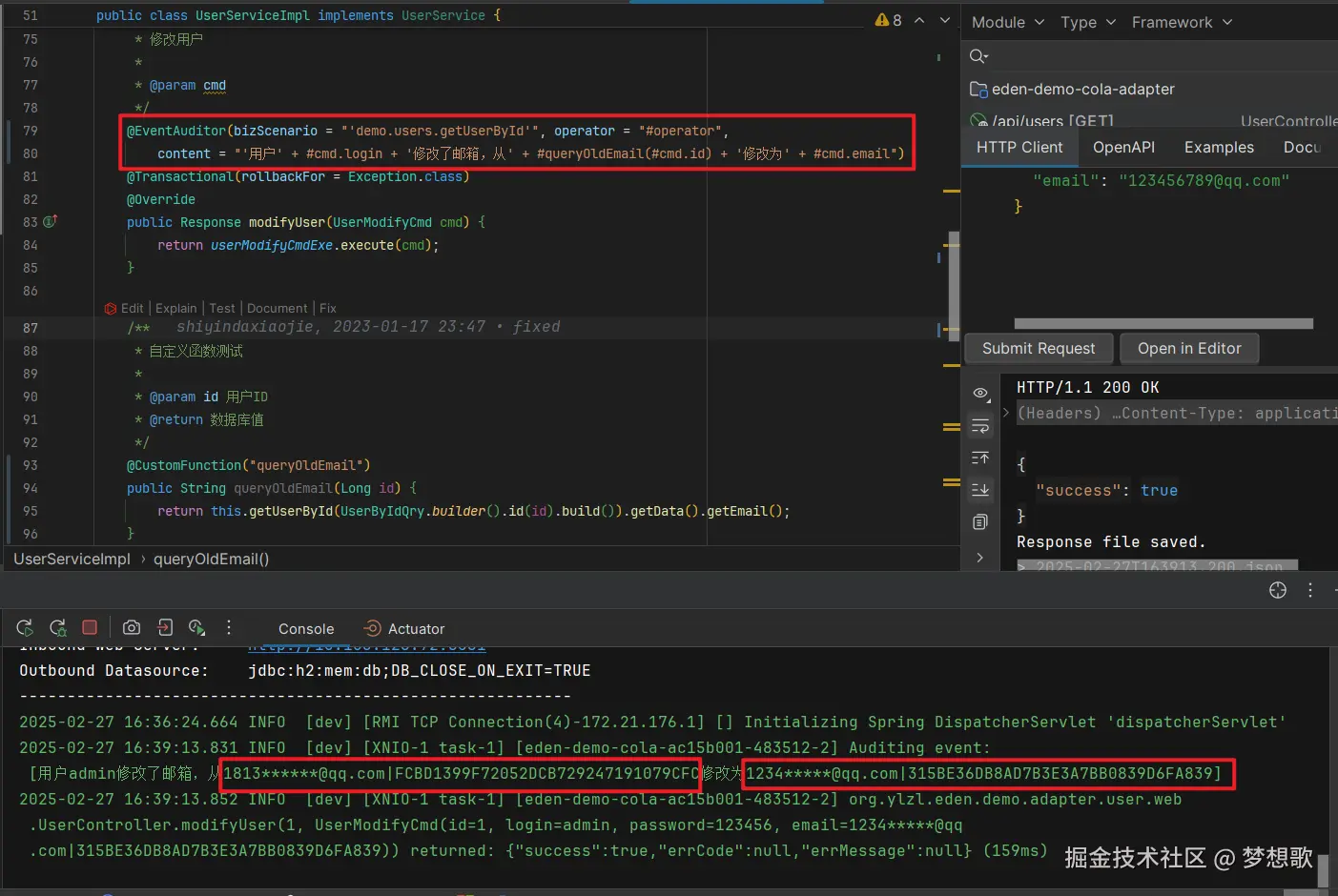Screen dimensions: 1338x896
Task: Click the copy response icon in gutter
Action: click(x=980, y=522)
